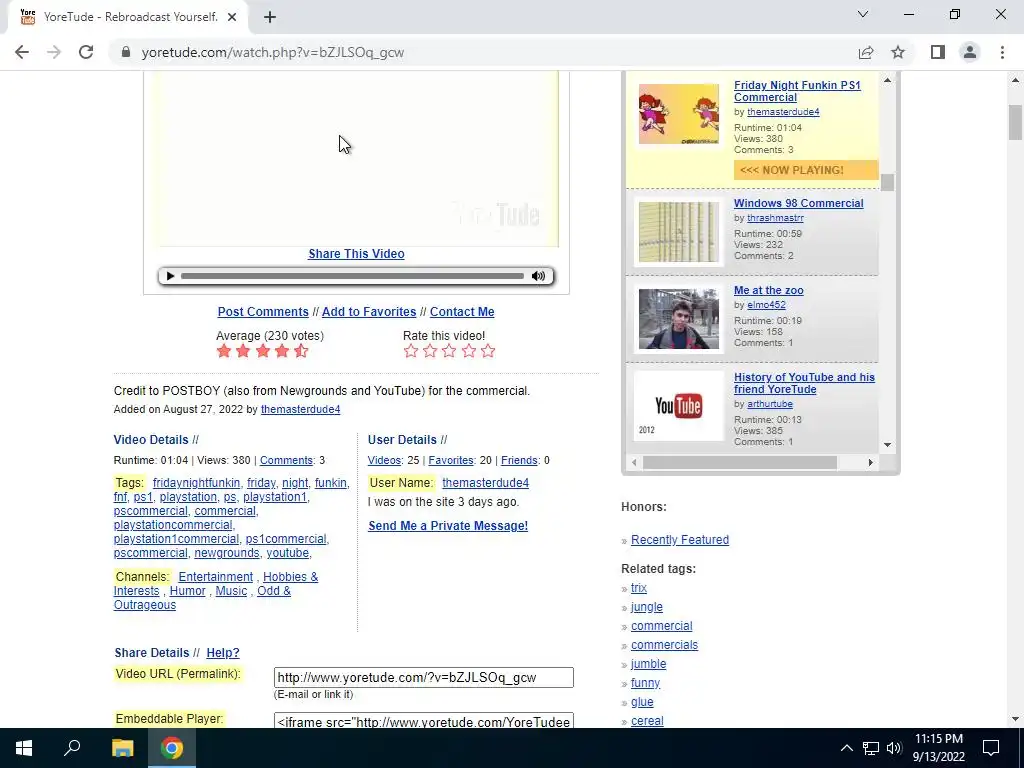The height and width of the screenshot is (768, 1024).
Task: Click the Video URL permalink field
Action: (423, 678)
